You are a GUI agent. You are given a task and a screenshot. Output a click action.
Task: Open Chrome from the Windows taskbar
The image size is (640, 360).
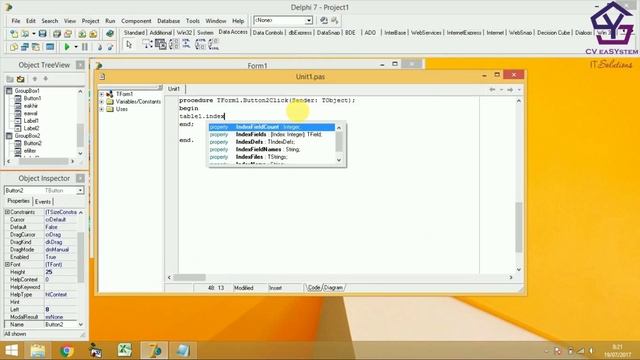pyautogui.click(x=66, y=351)
